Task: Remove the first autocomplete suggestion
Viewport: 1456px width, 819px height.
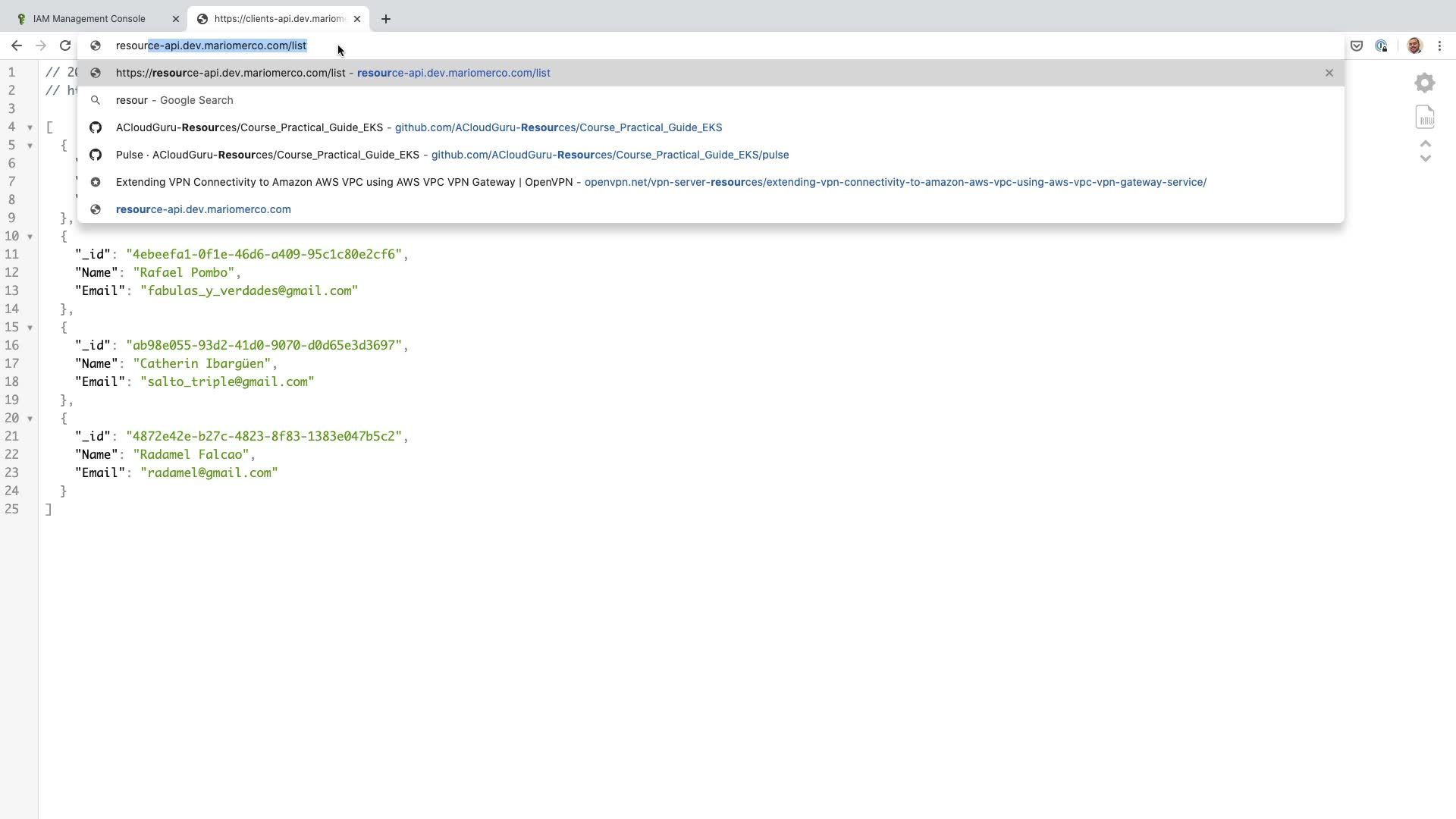Action: click(x=1329, y=73)
